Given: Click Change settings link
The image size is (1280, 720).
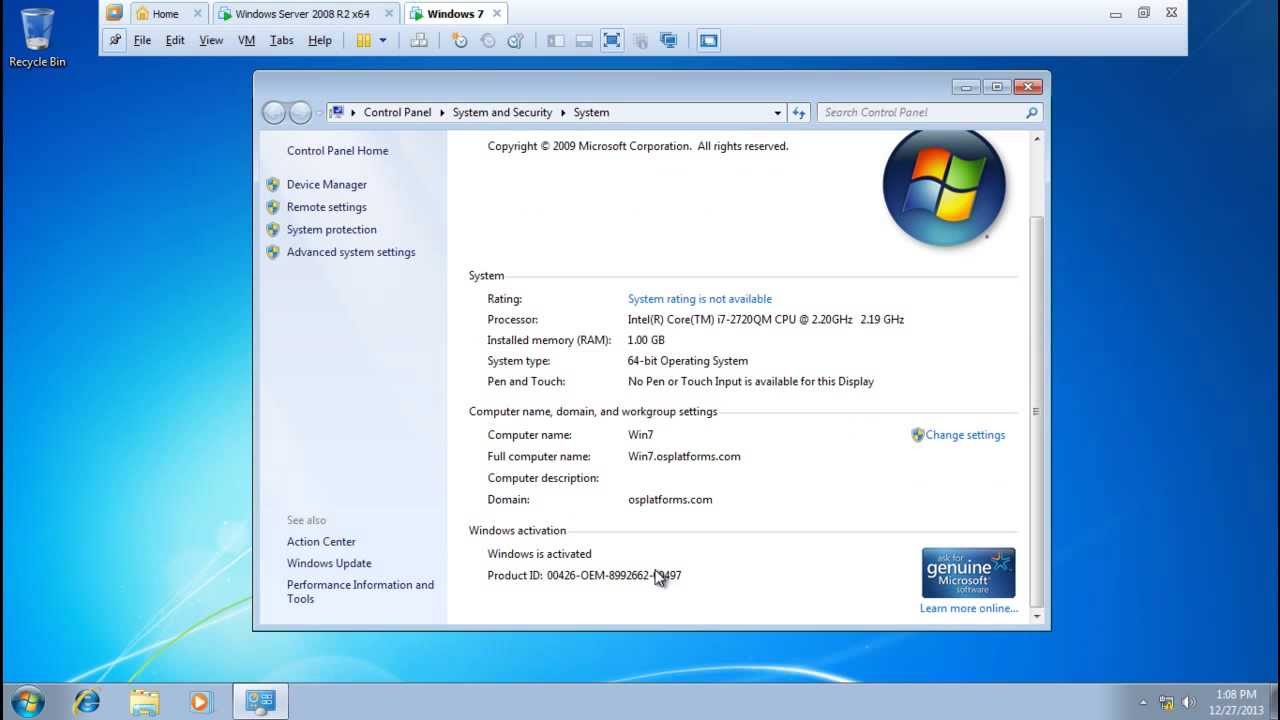Looking at the screenshot, I should click(x=965, y=435).
